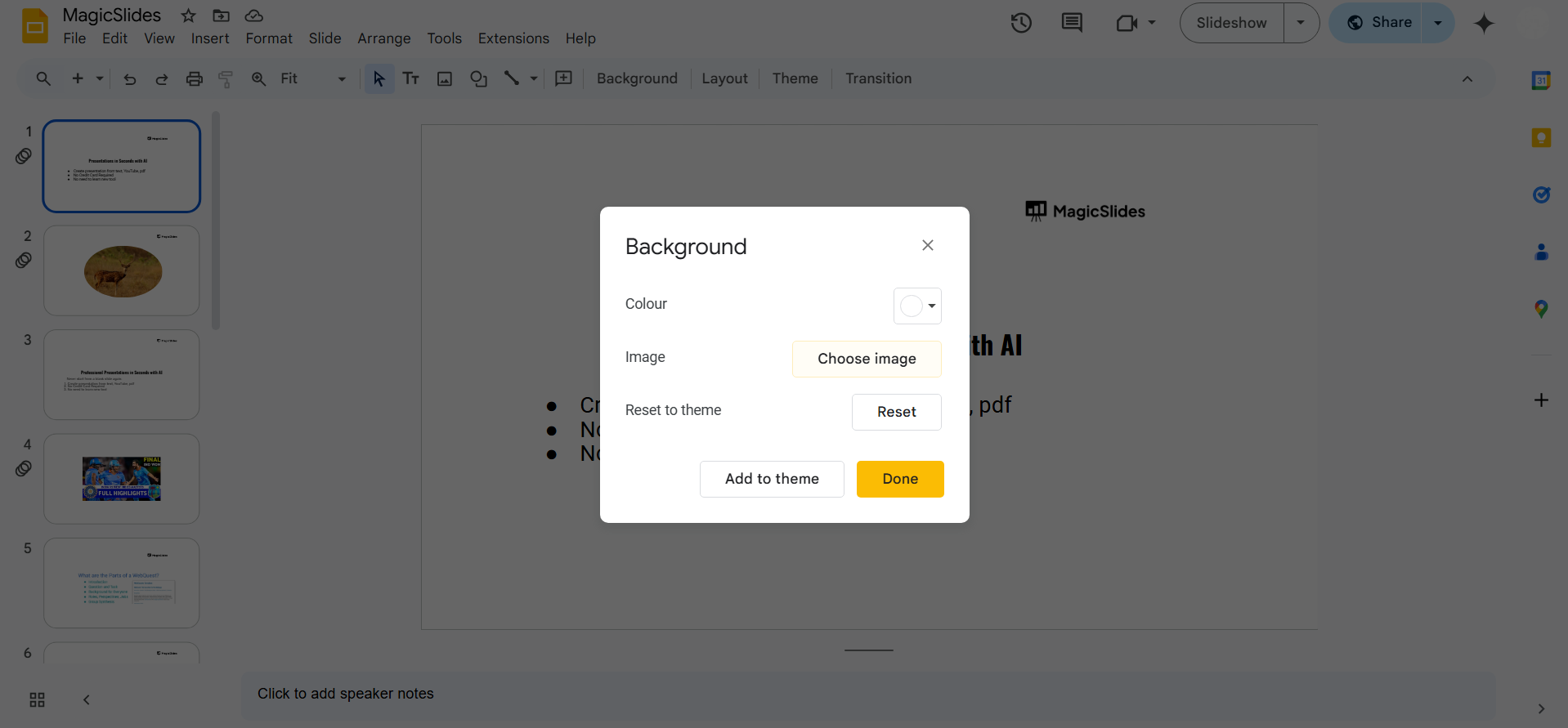Add a new slide with plus icon

(x=78, y=78)
